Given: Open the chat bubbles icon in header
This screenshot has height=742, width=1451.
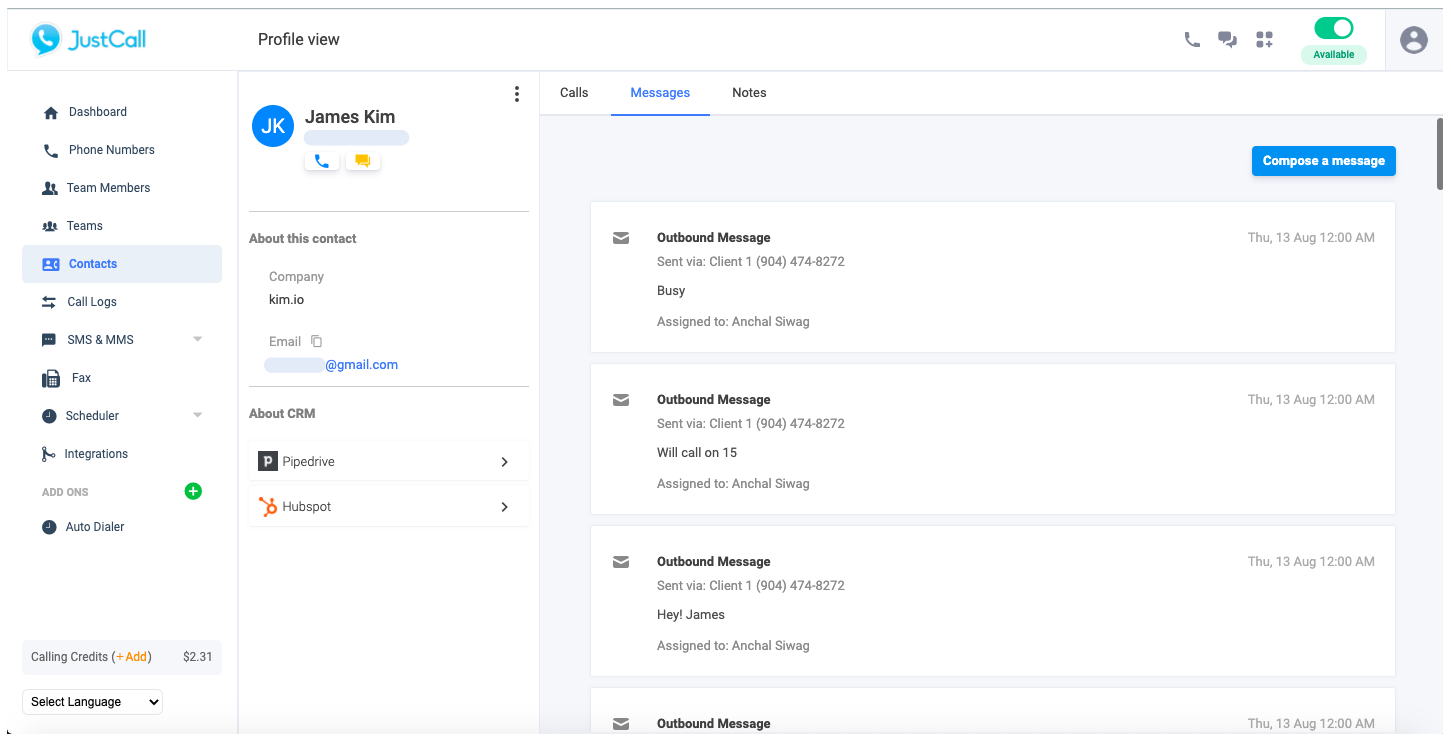Looking at the screenshot, I should pos(1227,40).
